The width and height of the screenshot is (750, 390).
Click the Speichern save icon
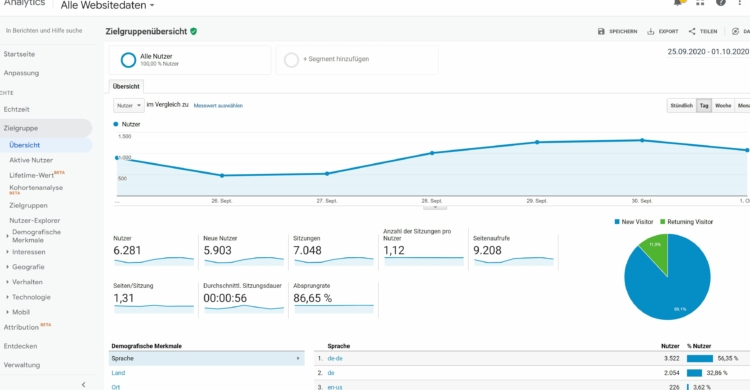pyautogui.click(x=601, y=32)
